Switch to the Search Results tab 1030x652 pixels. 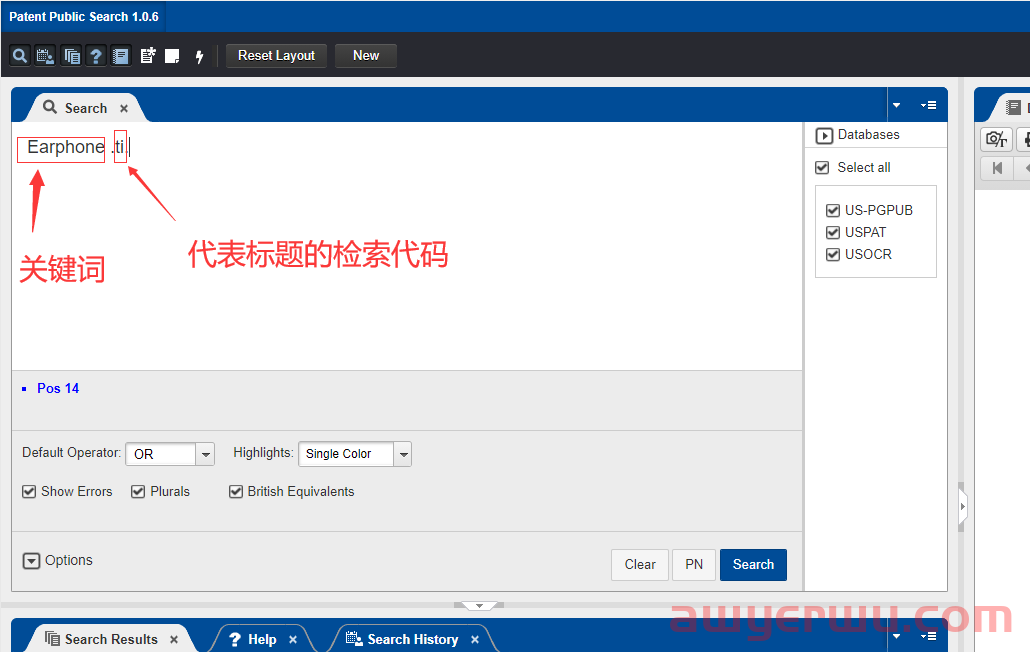point(110,639)
